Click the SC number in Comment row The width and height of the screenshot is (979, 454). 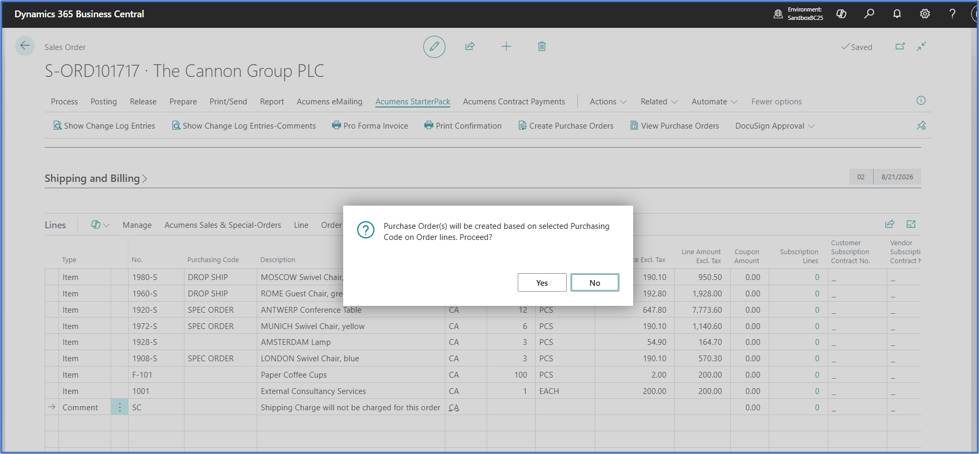(137, 407)
